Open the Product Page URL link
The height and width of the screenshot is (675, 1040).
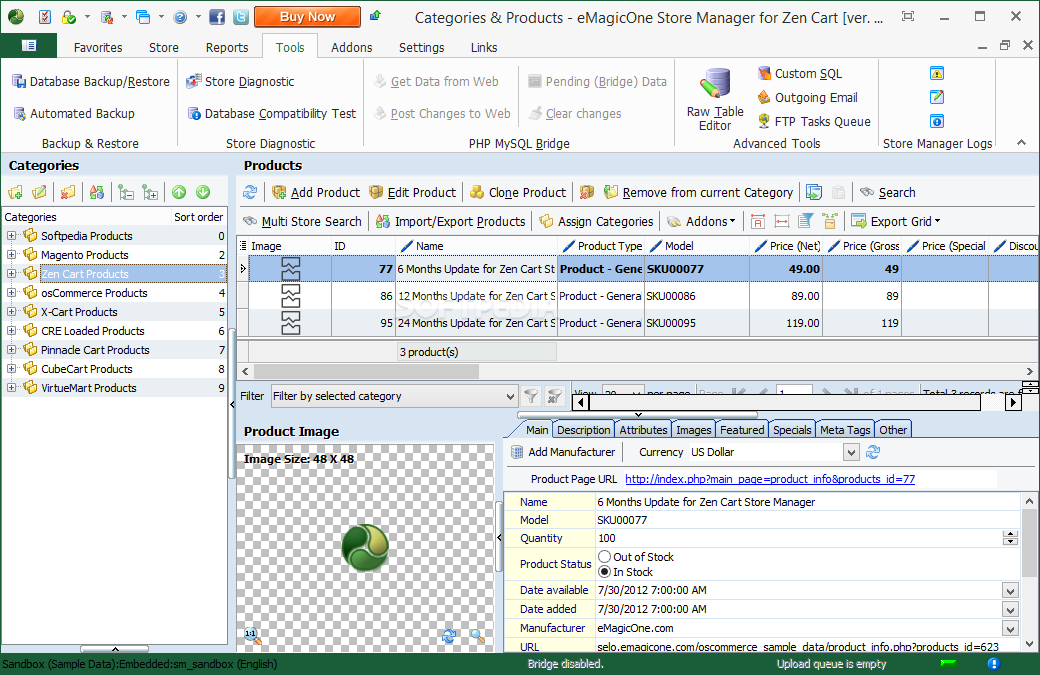(770, 479)
